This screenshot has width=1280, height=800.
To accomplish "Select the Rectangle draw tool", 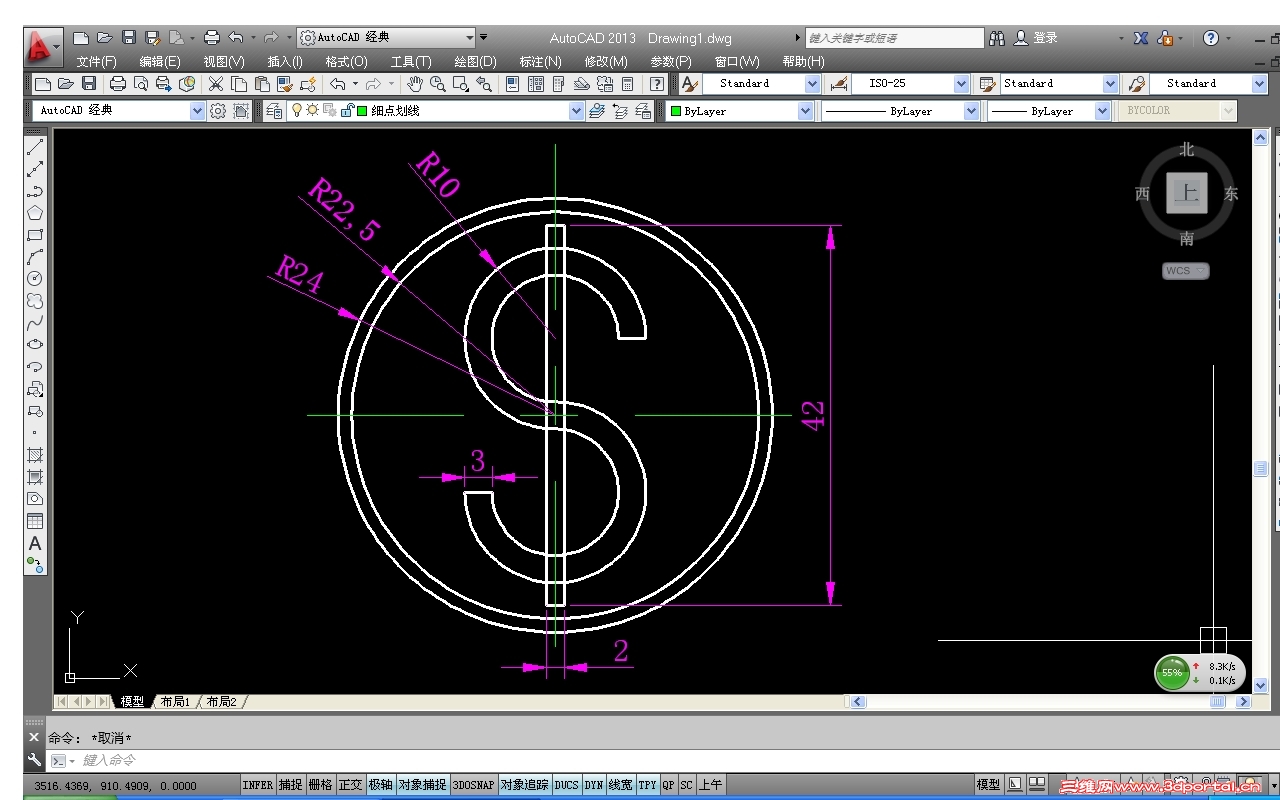I will click(35, 235).
